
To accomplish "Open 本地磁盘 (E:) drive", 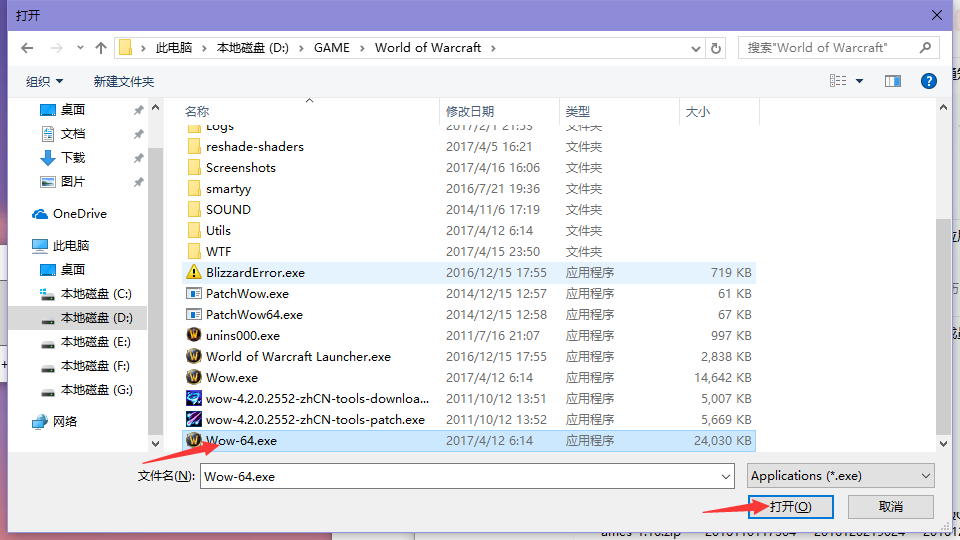I will coord(95,342).
